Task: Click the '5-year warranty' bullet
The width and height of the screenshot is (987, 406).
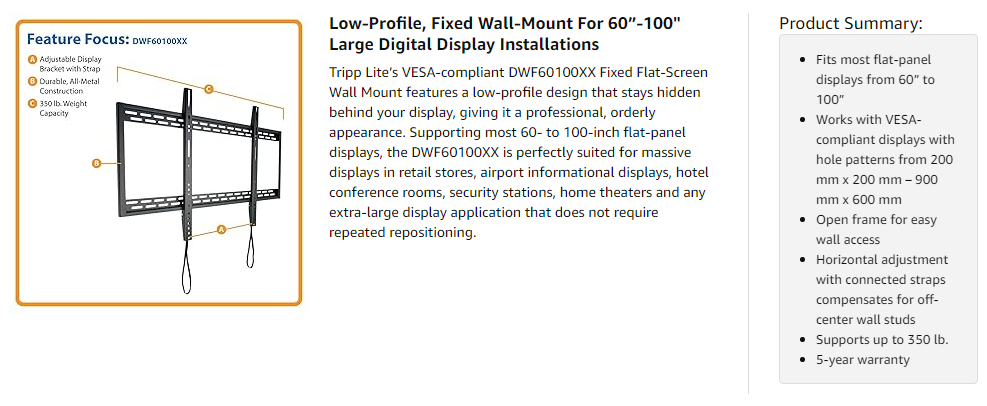Action: [863, 359]
